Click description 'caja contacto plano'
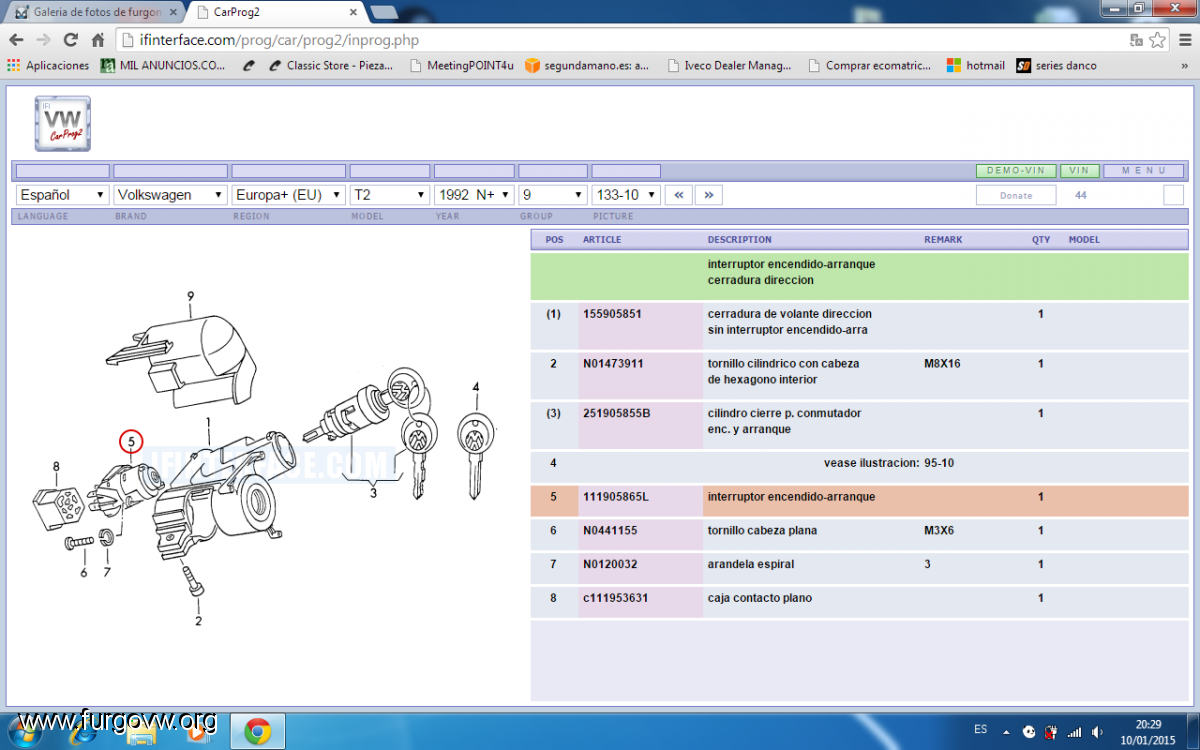1200x750 pixels. (x=759, y=598)
